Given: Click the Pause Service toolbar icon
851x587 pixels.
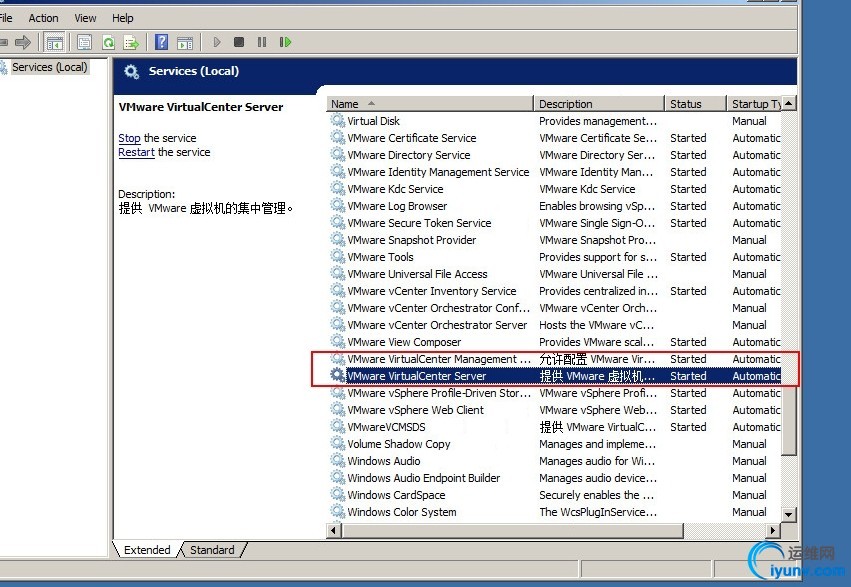Looking at the screenshot, I should coord(262,42).
